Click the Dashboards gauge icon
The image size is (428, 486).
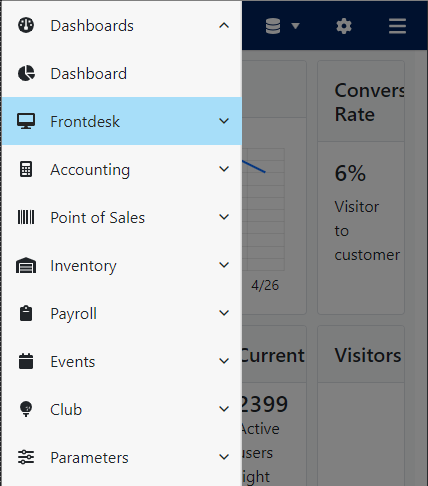(x=26, y=25)
